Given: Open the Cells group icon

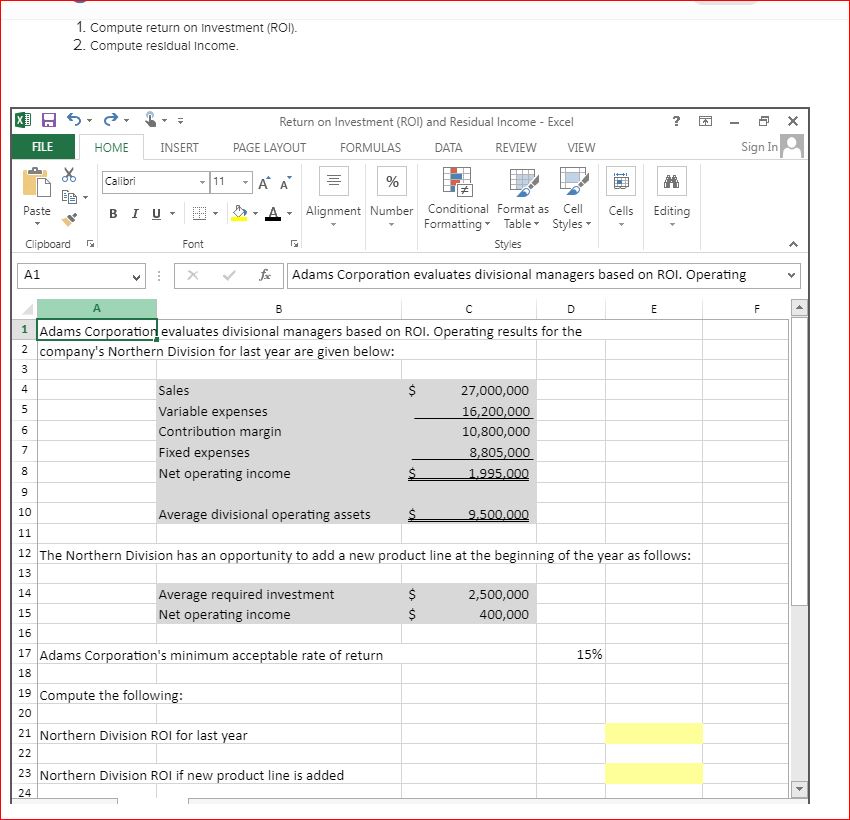Looking at the screenshot, I should [x=621, y=181].
